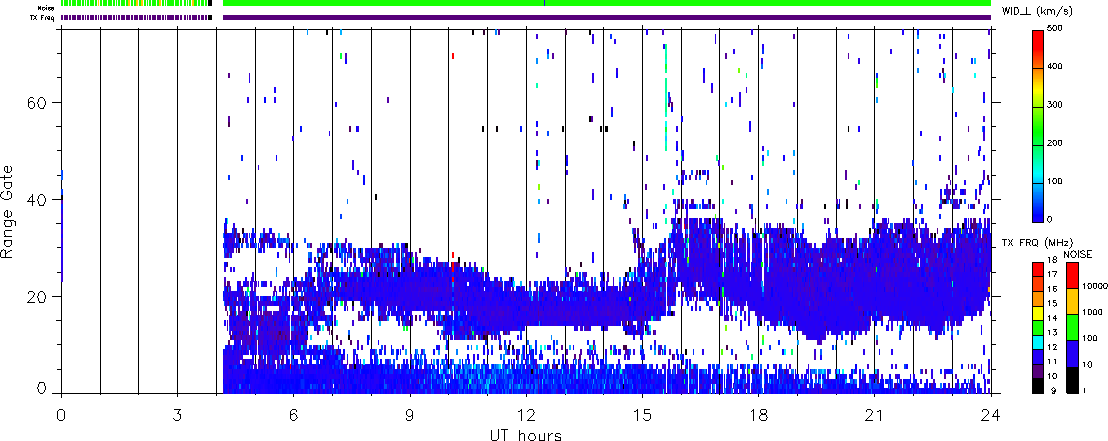Click the "16" MHz value on TX FRQ legend
1108x441 pixels.
(1052, 289)
